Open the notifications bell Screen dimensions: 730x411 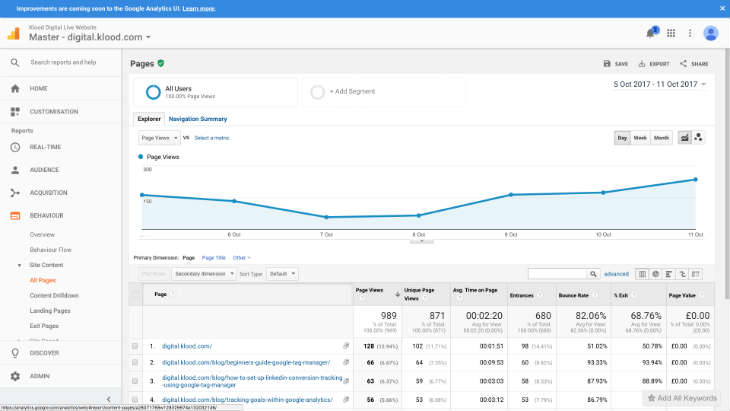[x=652, y=33]
